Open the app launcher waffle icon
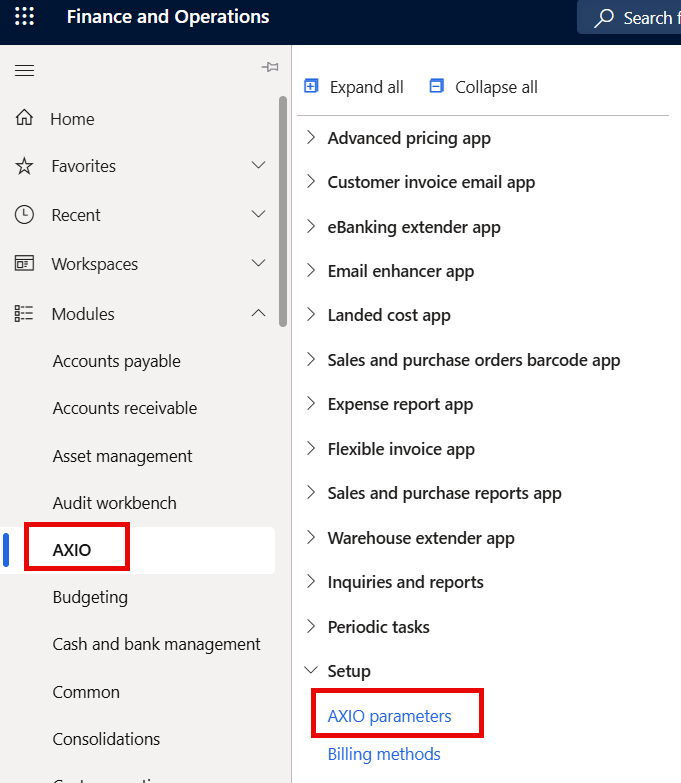The image size is (681, 783). tap(24, 16)
